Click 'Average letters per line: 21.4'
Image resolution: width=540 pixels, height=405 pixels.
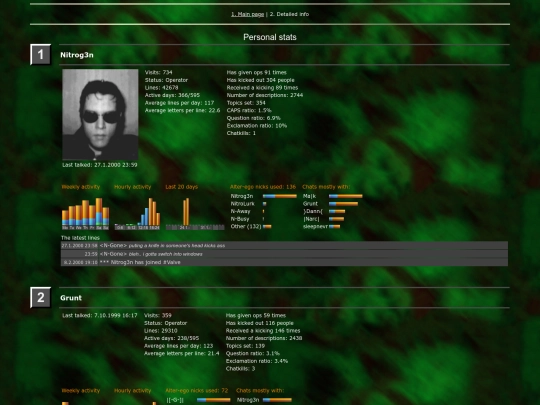point(181,353)
